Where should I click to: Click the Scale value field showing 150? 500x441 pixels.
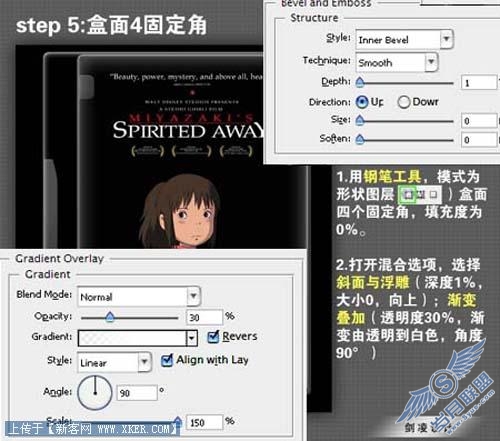[204, 422]
